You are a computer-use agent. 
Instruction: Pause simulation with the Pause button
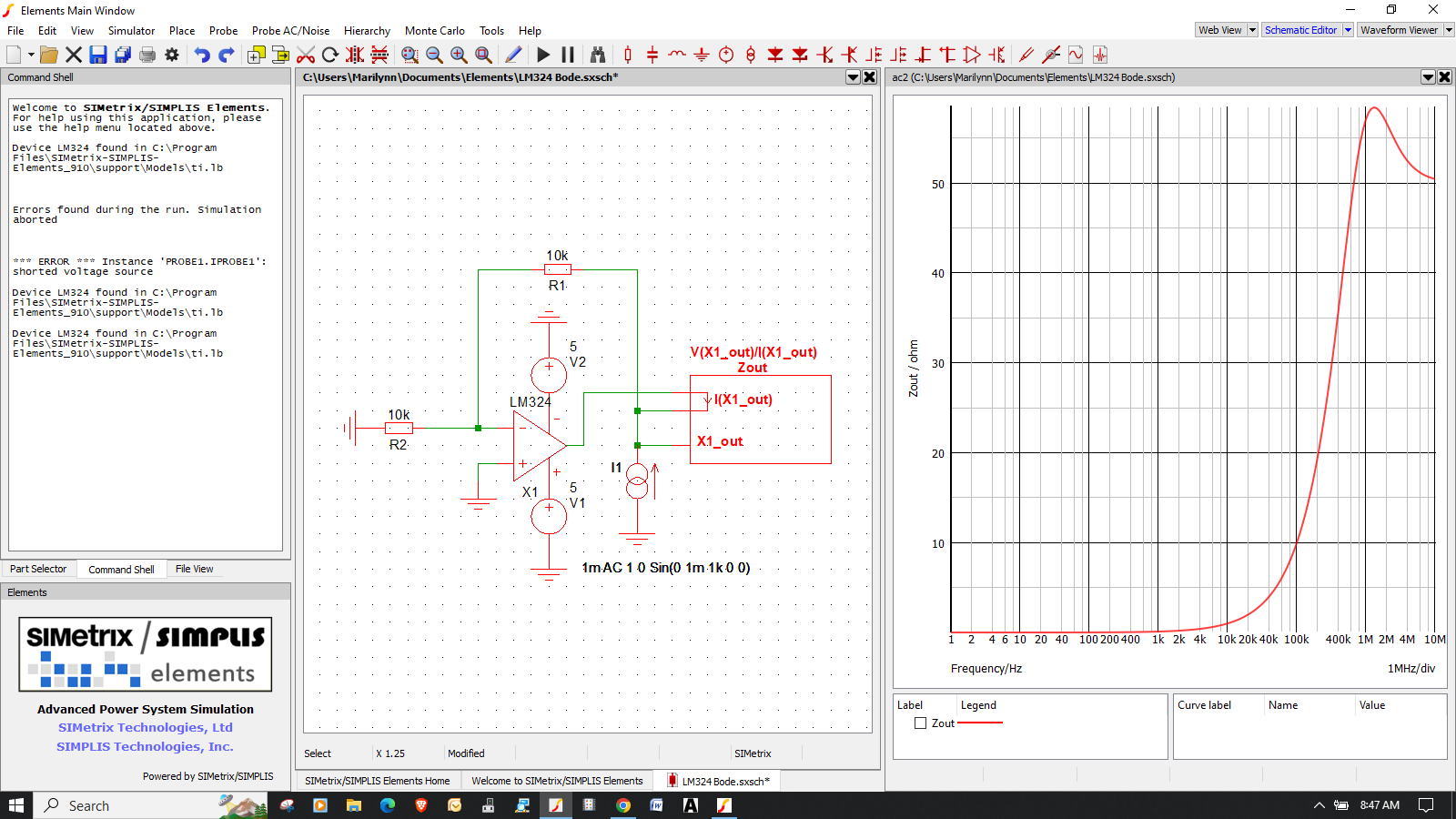point(568,55)
